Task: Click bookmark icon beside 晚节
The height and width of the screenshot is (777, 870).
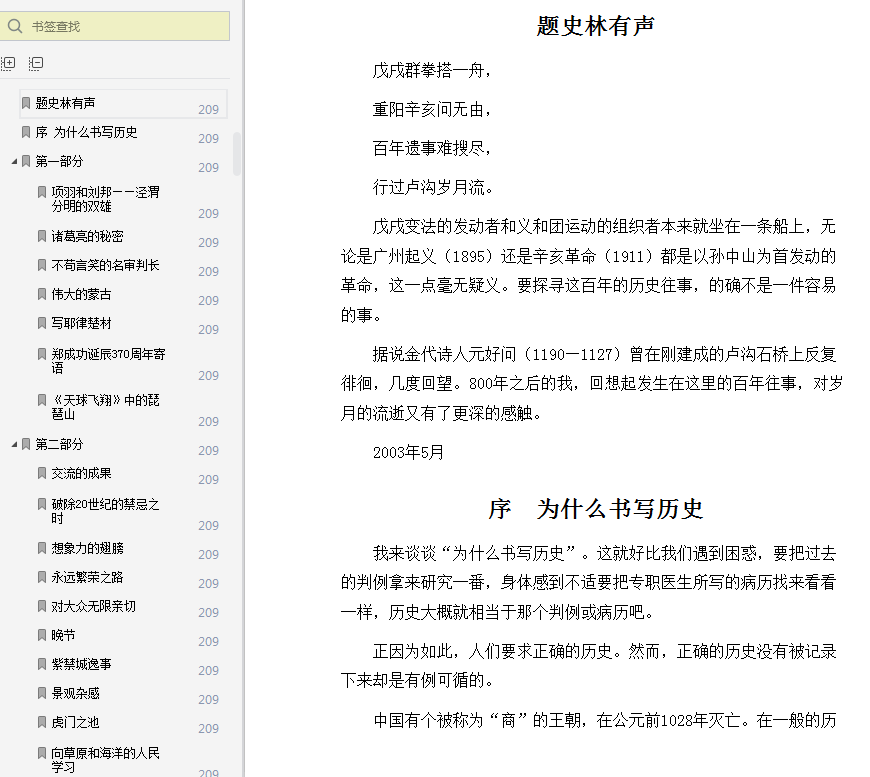Action: (42, 635)
